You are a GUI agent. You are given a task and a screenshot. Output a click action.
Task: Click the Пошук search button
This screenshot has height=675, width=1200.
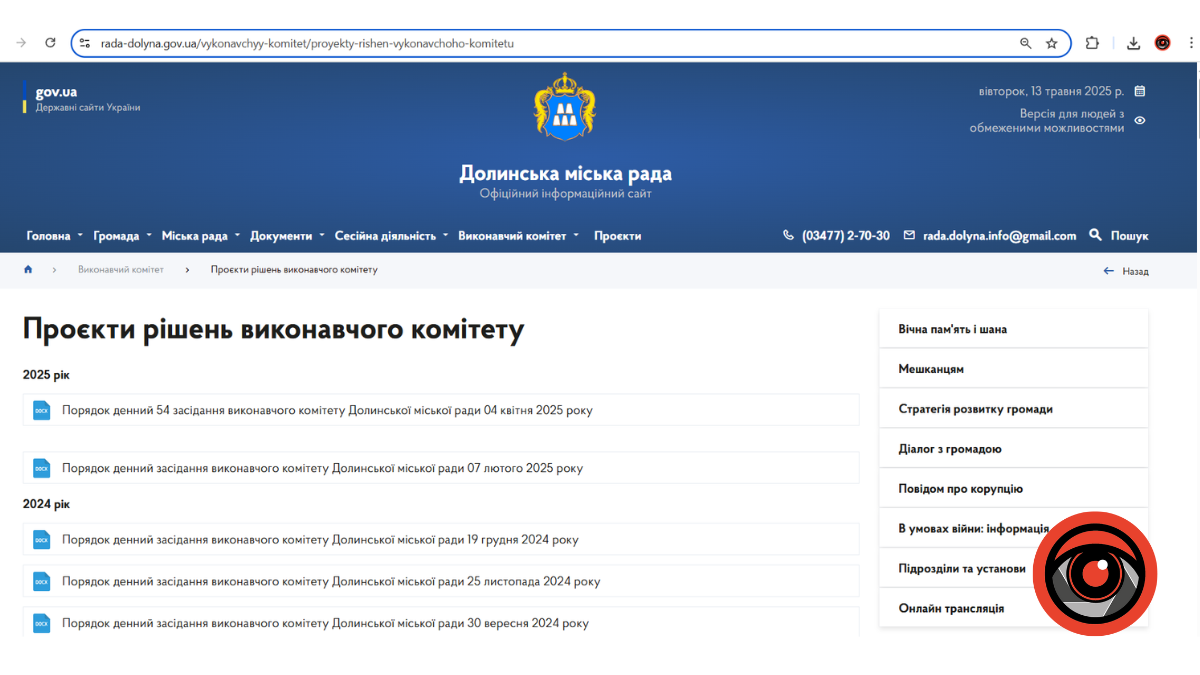click(1119, 236)
